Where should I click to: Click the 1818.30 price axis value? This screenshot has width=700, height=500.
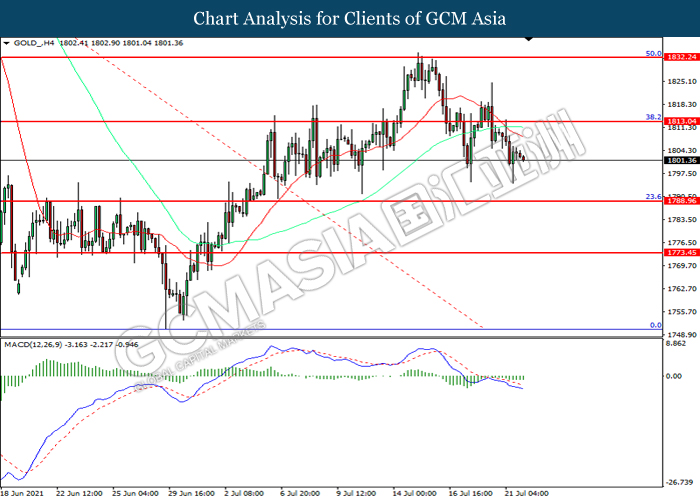682,104
